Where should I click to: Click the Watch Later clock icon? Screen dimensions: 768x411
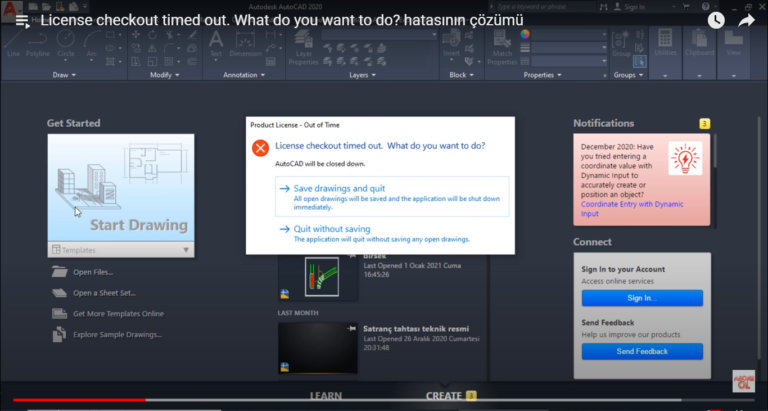coord(716,20)
